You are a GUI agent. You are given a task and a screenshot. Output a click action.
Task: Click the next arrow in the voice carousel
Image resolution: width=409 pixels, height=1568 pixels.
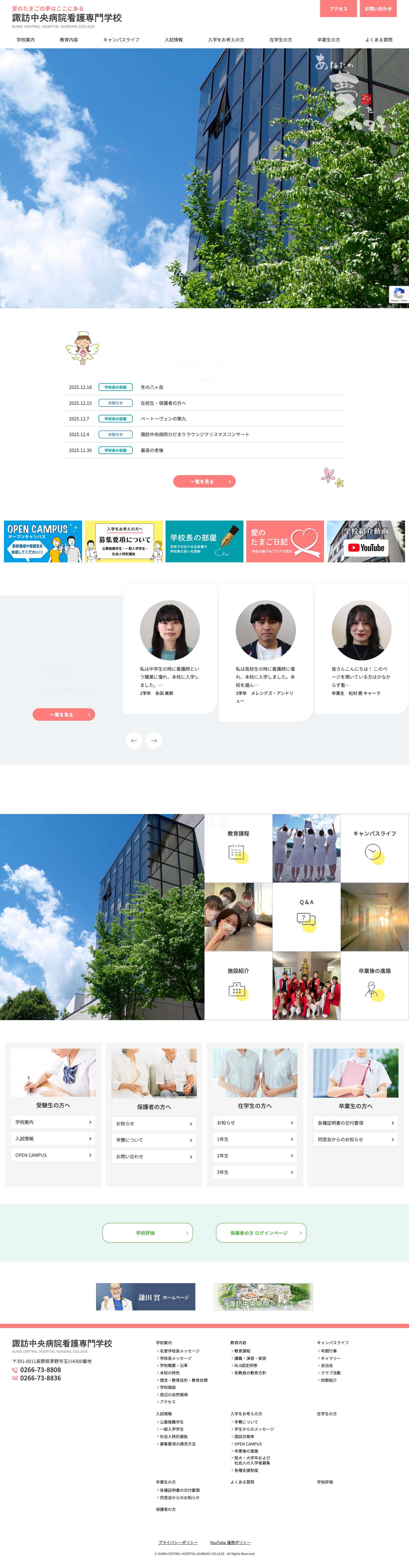click(x=154, y=740)
